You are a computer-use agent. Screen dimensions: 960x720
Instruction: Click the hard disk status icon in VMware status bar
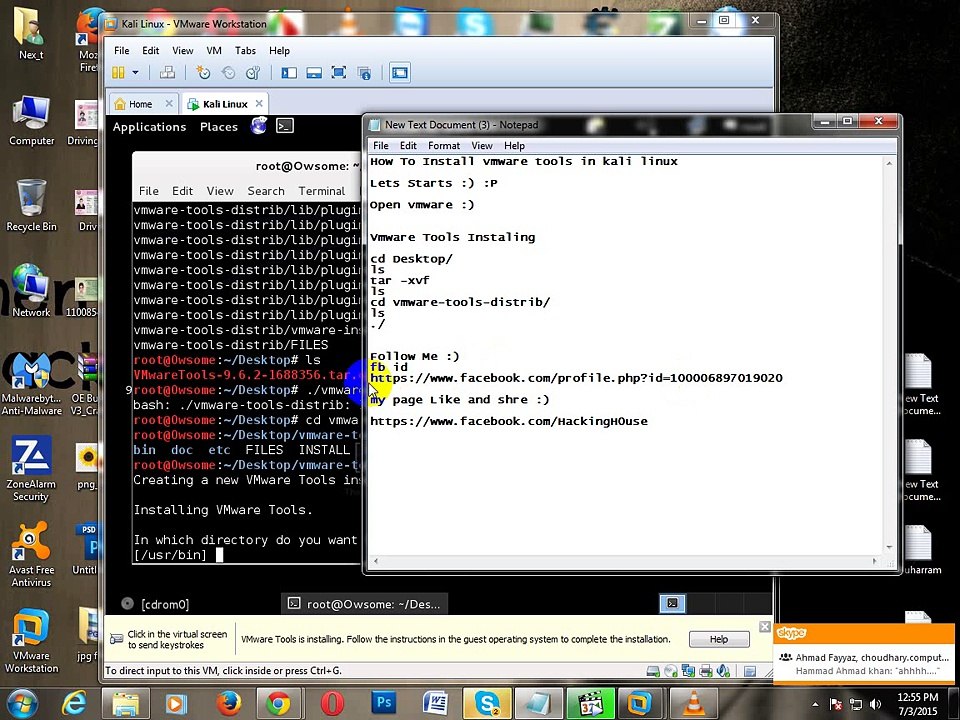[653, 671]
